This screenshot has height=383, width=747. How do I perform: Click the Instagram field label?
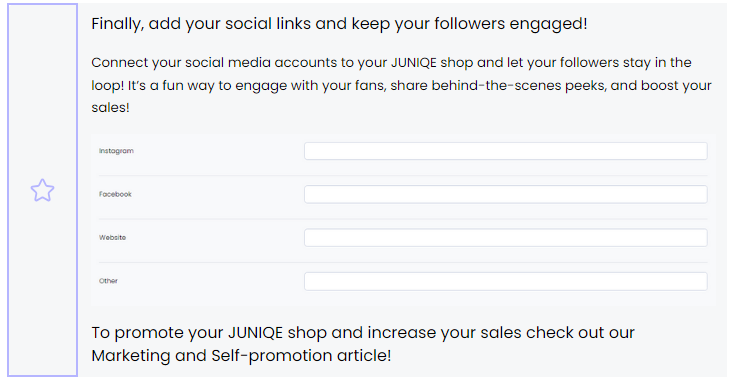(x=116, y=151)
